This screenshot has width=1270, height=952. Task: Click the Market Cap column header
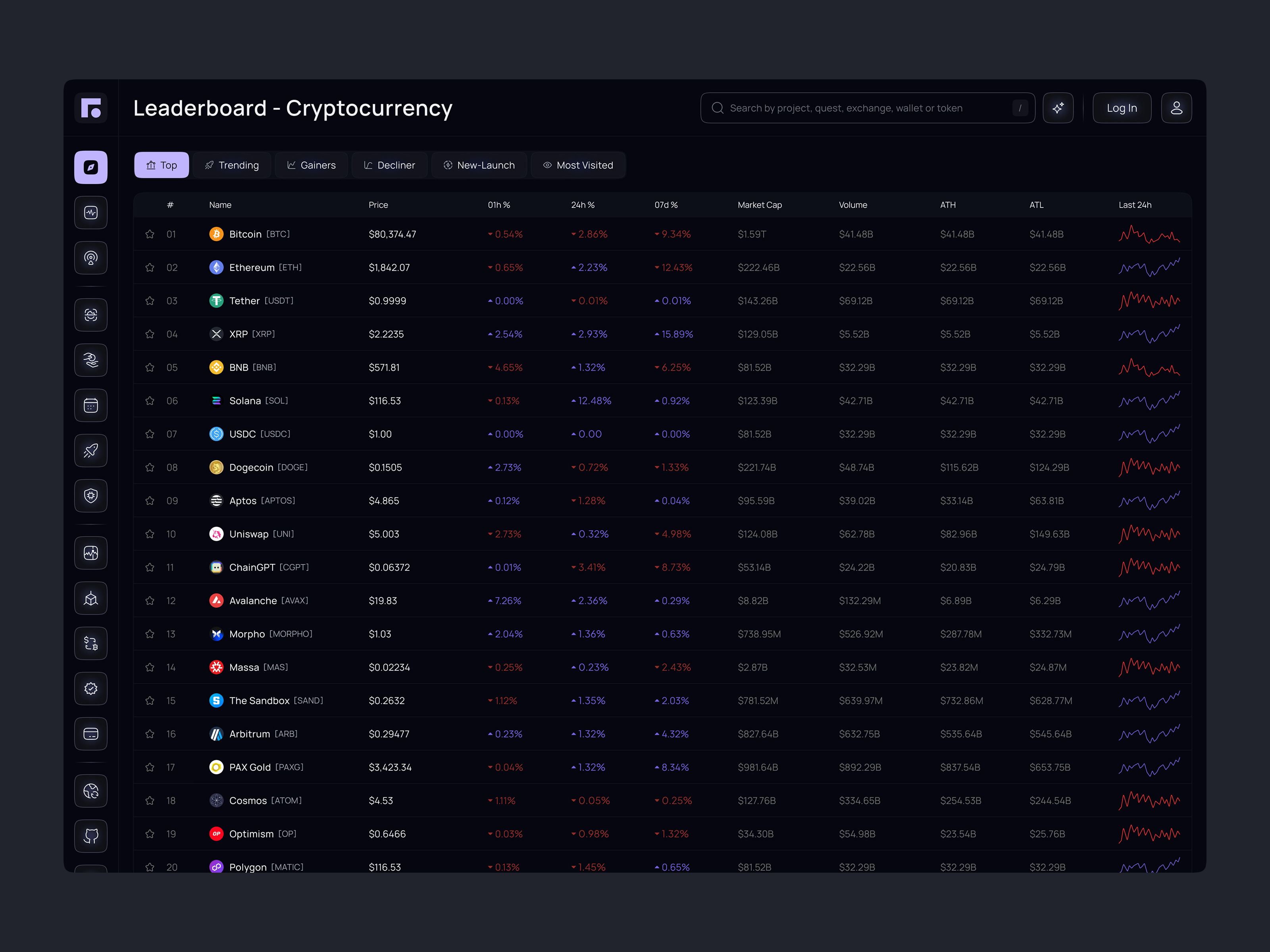(x=760, y=205)
